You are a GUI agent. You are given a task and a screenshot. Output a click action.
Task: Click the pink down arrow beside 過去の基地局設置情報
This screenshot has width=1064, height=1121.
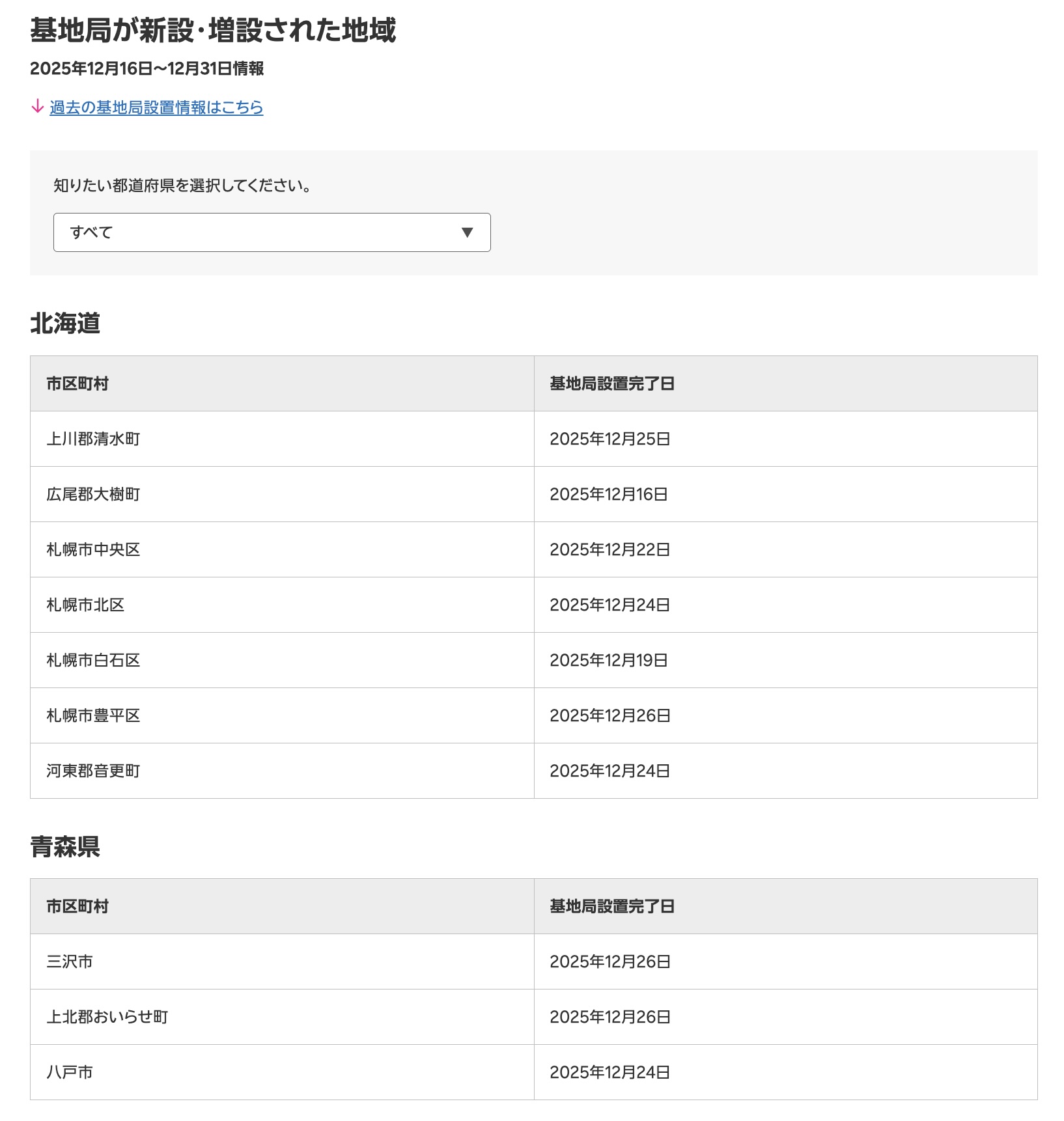click(37, 106)
